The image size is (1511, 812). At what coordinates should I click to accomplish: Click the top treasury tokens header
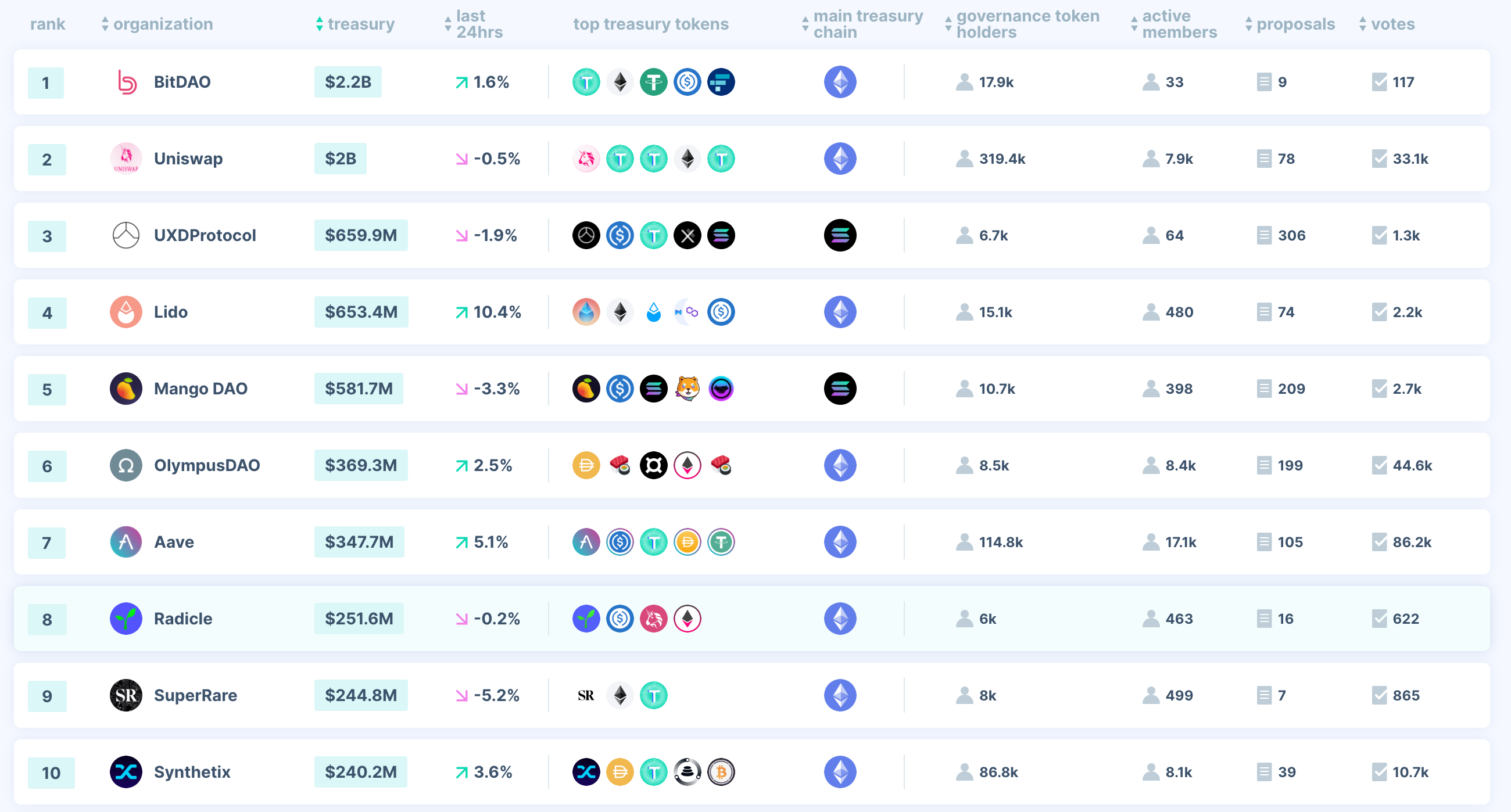point(651,24)
